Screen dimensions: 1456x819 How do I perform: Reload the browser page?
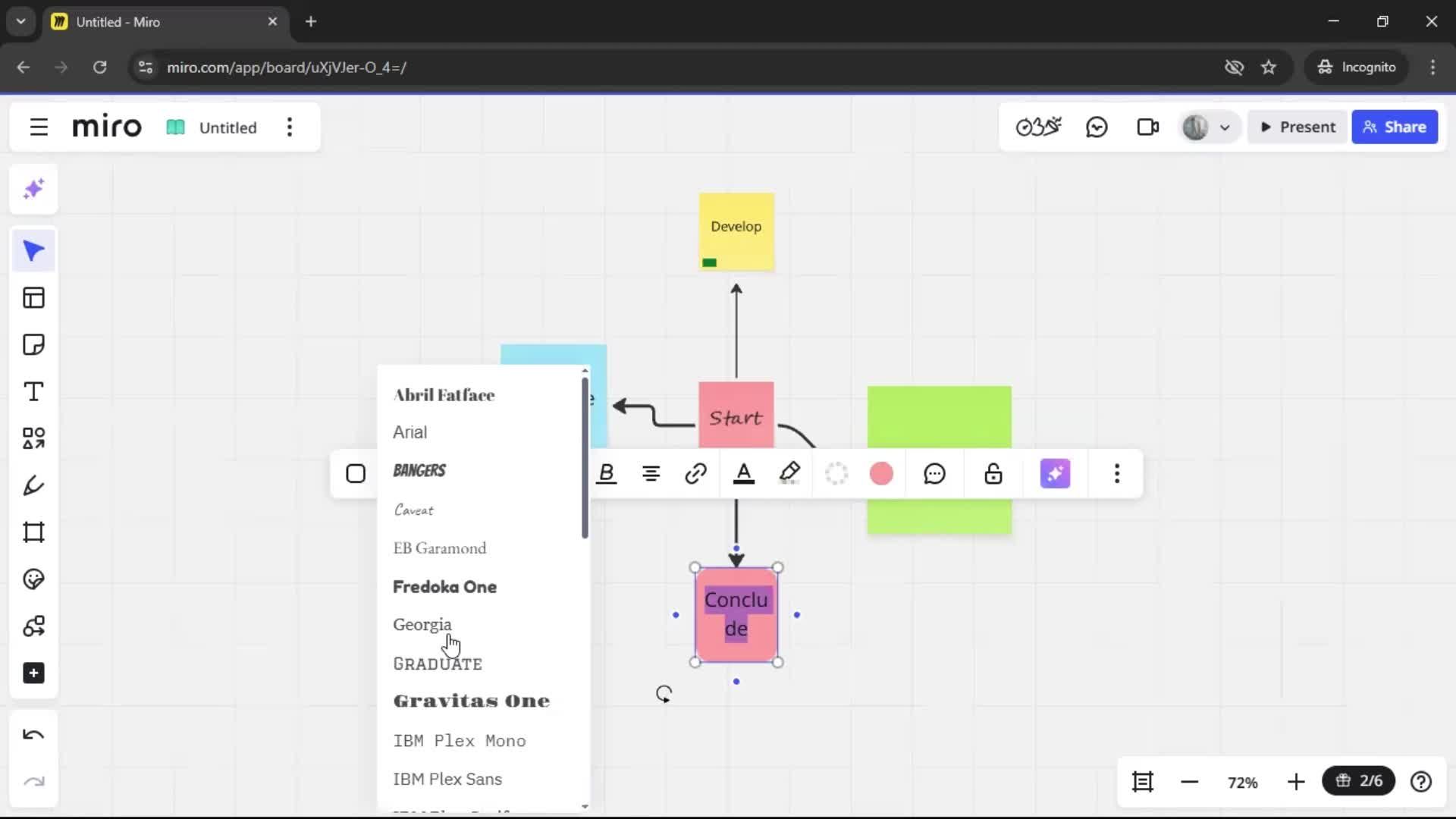pyautogui.click(x=99, y=67)
